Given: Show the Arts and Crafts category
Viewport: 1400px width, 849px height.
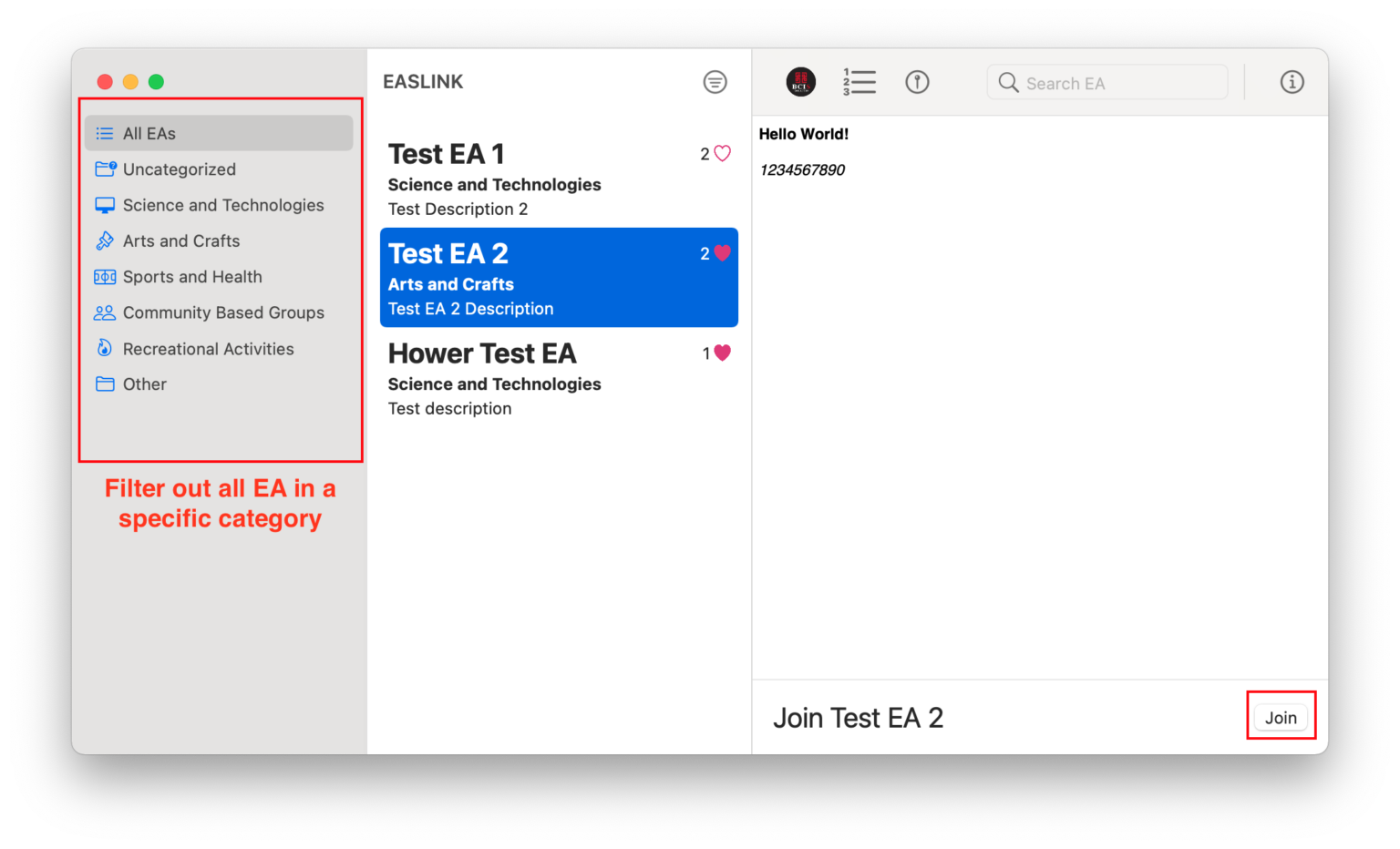Looking at the screenshot, I should (181, 240).
